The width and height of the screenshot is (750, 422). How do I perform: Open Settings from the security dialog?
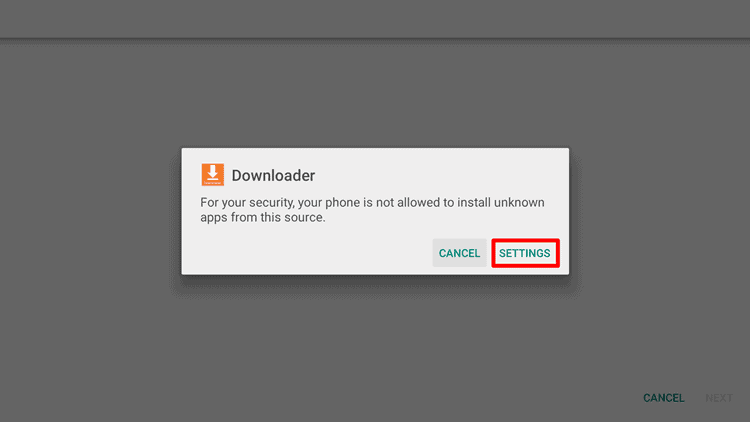tap(525, 253)
